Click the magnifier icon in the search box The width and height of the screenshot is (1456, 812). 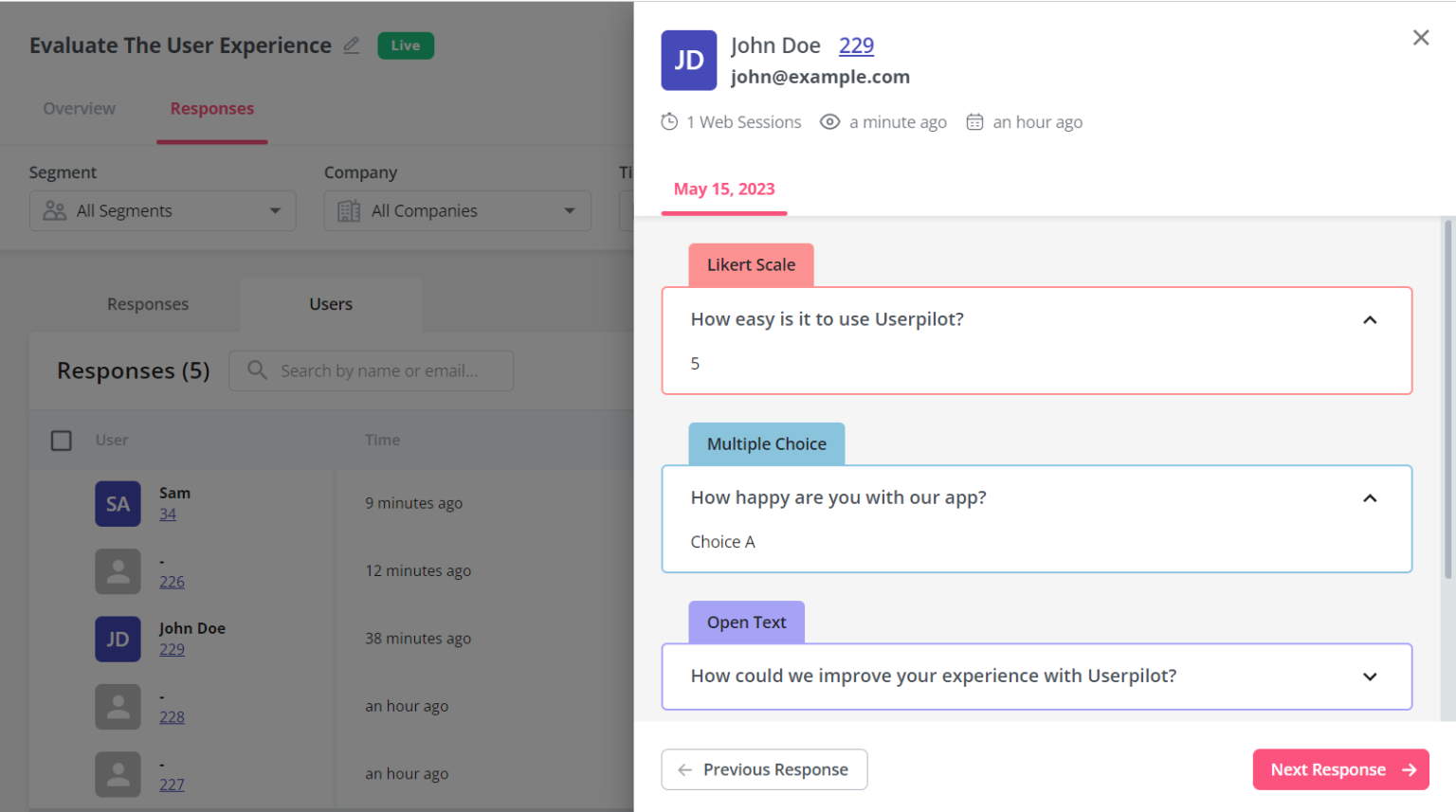(x=255, y=370)
